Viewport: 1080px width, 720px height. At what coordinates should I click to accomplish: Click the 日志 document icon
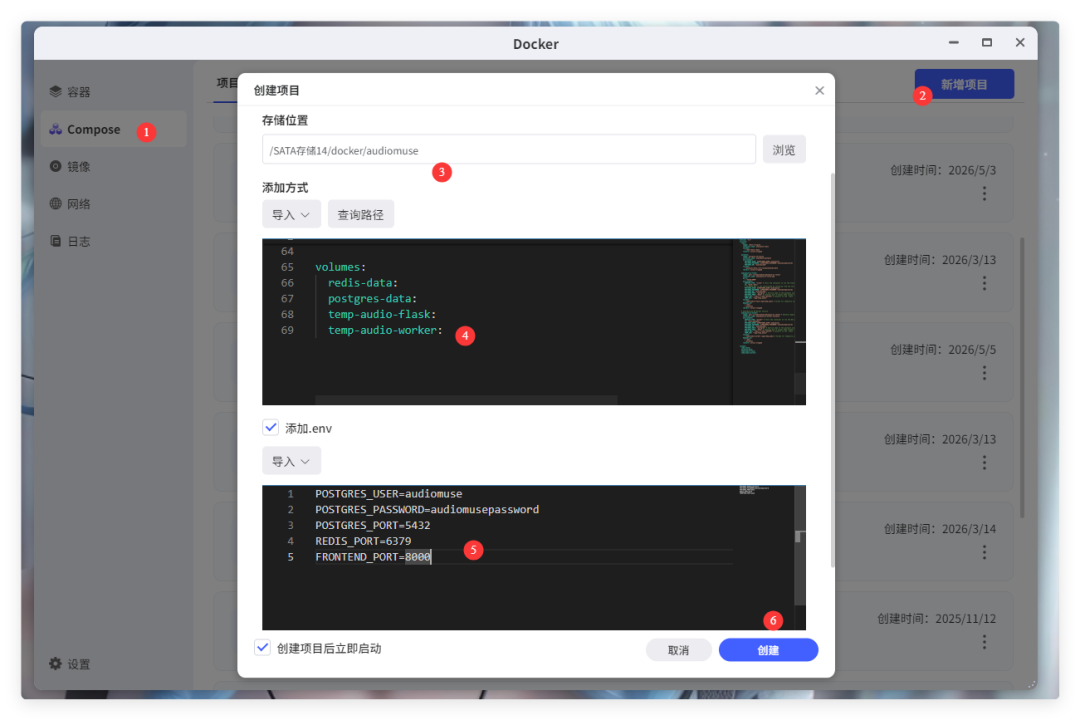(55, 240)
